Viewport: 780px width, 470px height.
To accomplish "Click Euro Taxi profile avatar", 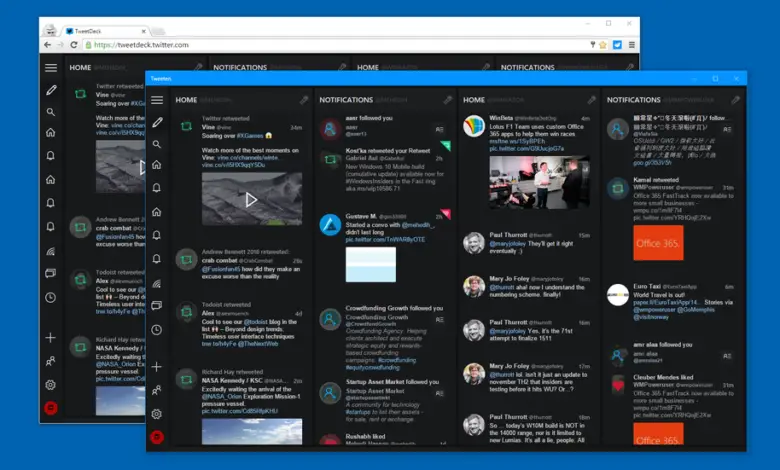I will coord(617,294).
